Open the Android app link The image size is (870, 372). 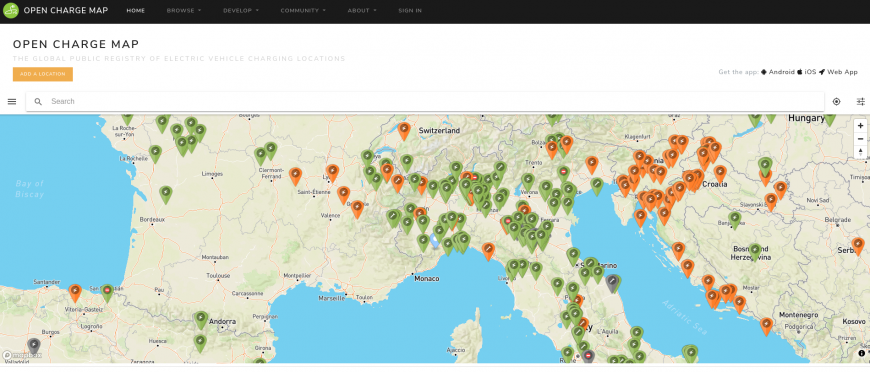778,72
